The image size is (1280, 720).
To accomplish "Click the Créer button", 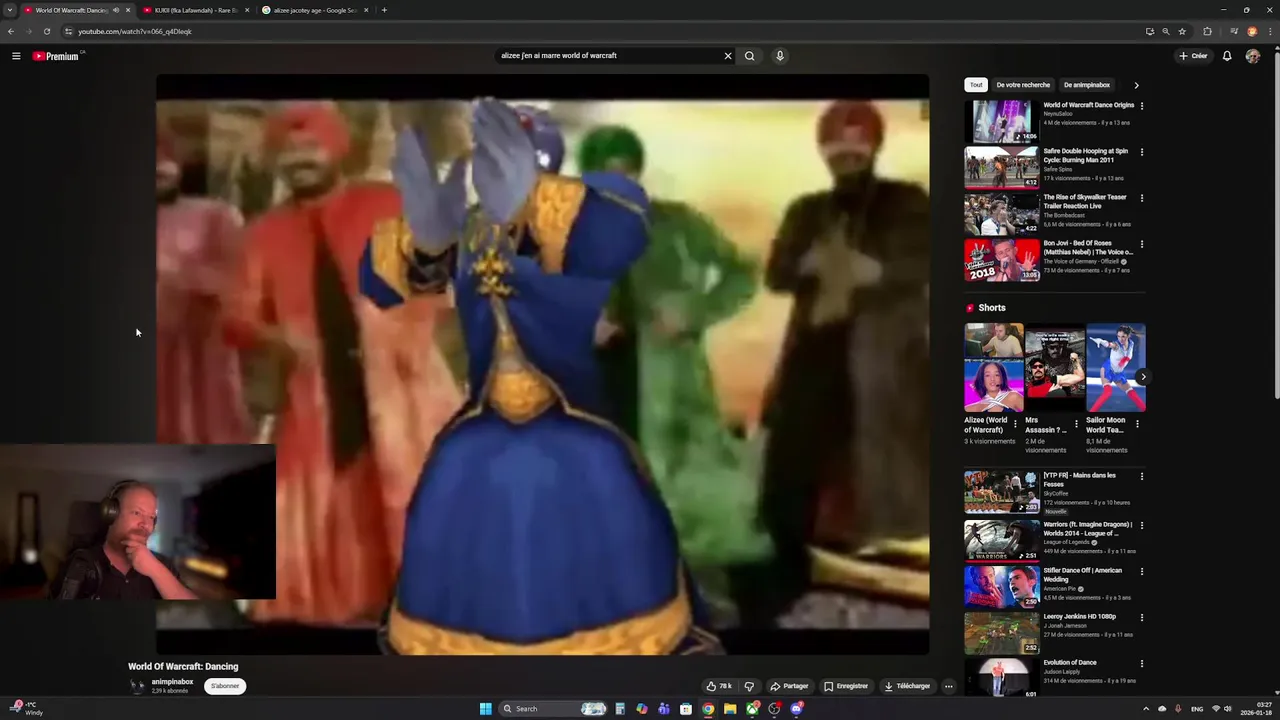I will [1193, 56].
